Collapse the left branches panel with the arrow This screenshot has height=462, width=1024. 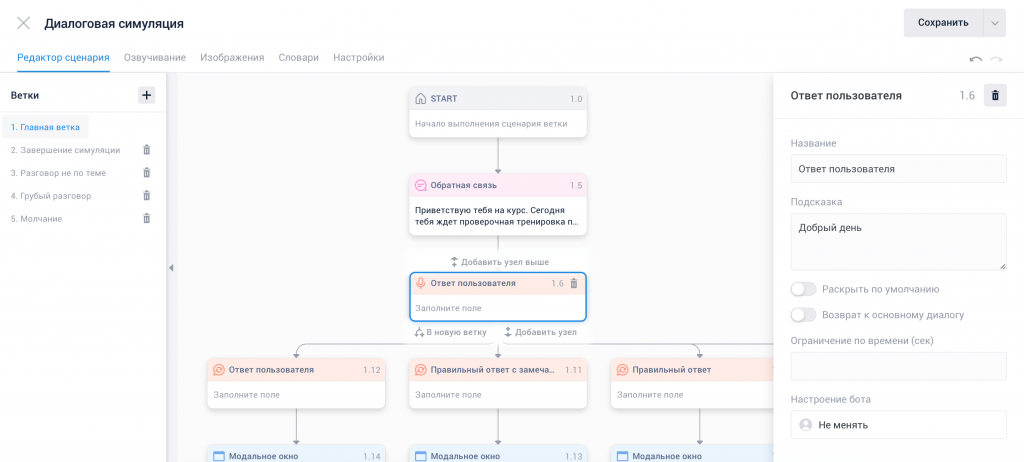pyautogui.click(x=170, y=268)
